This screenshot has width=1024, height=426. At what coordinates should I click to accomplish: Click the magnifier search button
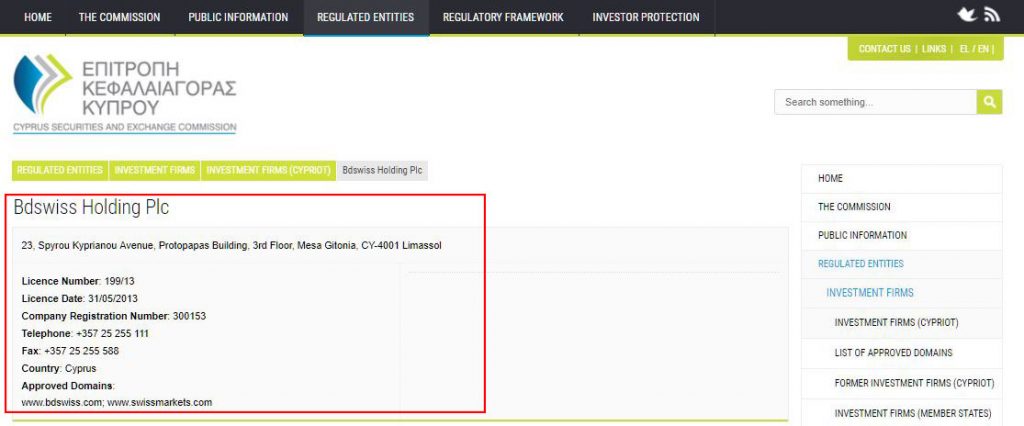(989, 102)
